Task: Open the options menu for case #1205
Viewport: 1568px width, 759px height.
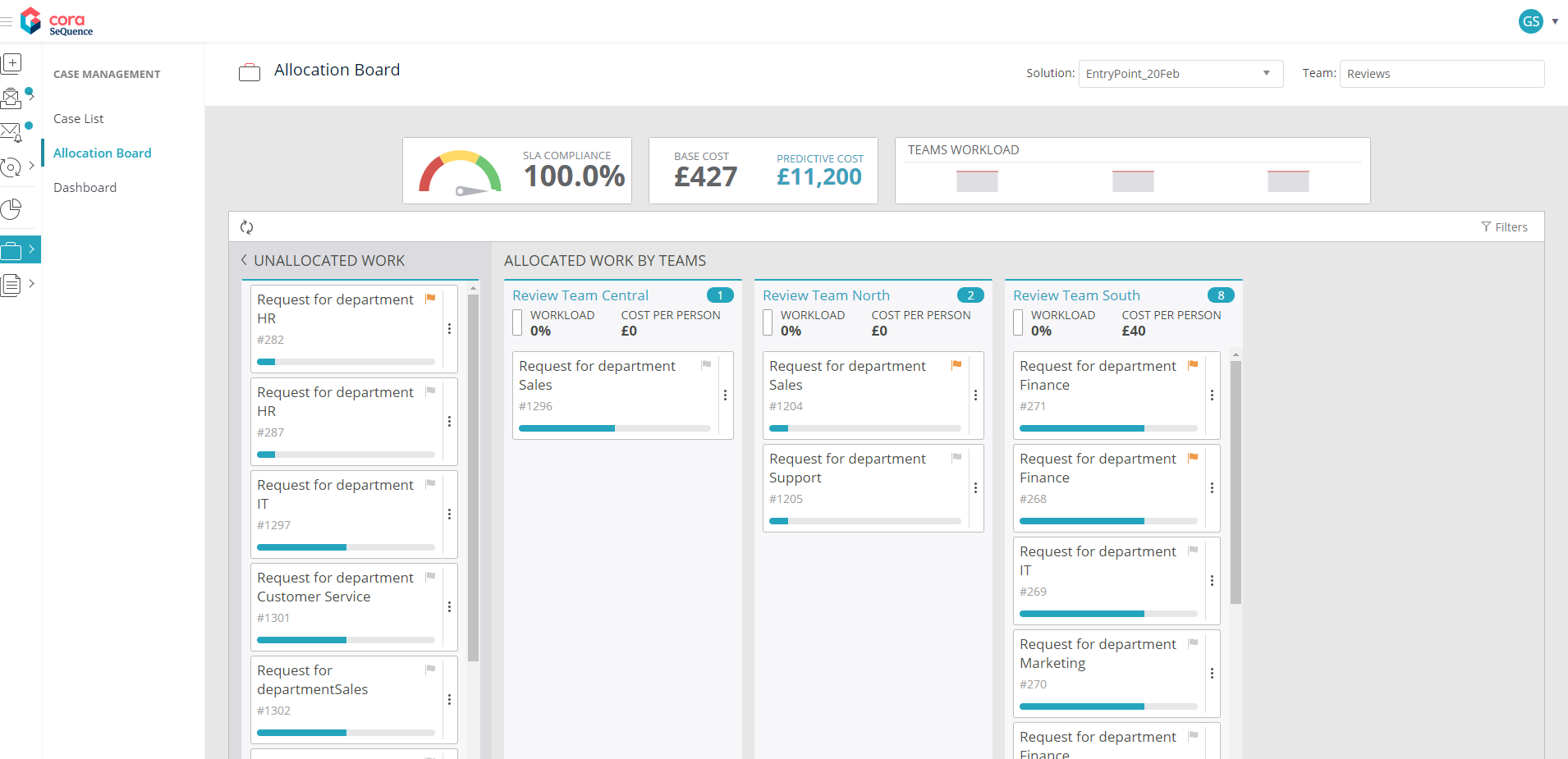Action: coord(975,487)
